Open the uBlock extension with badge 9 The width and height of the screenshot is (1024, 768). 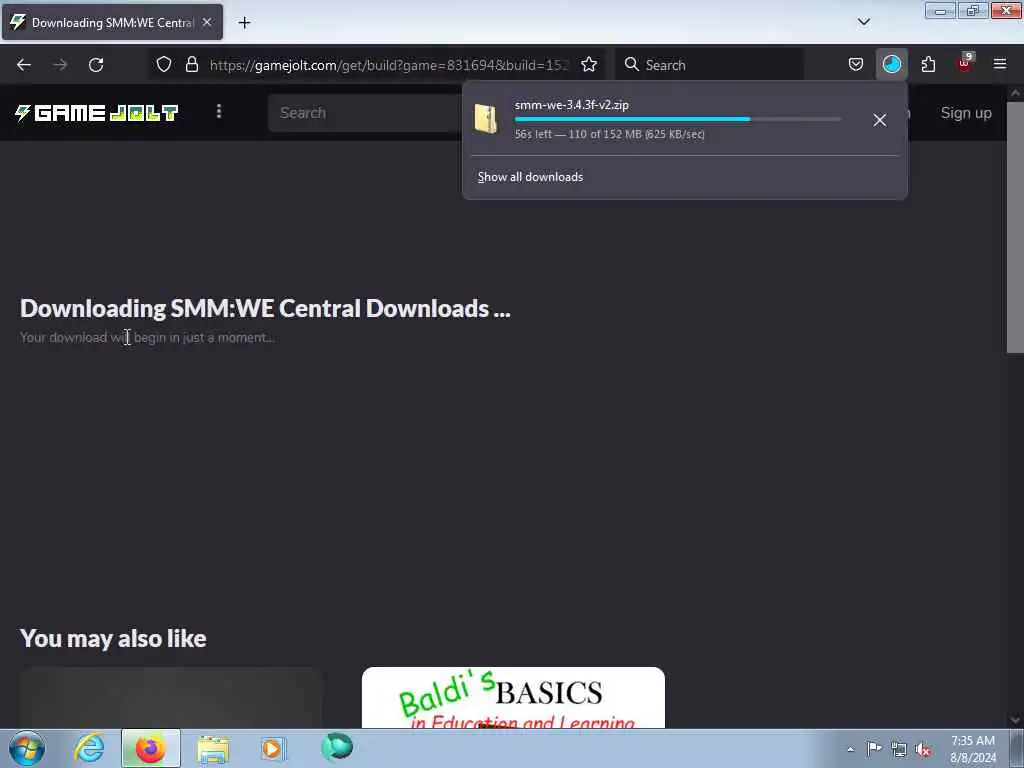965,63
